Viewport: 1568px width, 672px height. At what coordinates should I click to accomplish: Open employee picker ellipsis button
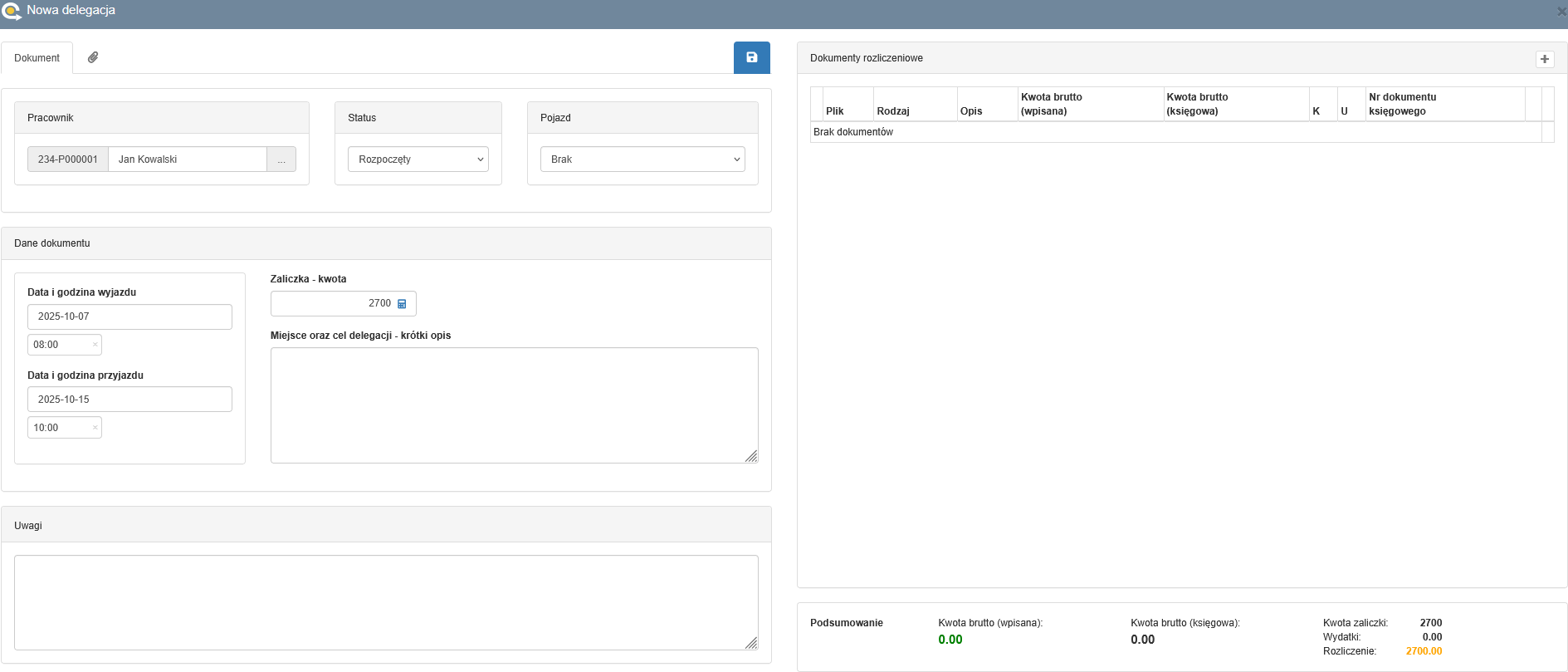tap(281, 159)
